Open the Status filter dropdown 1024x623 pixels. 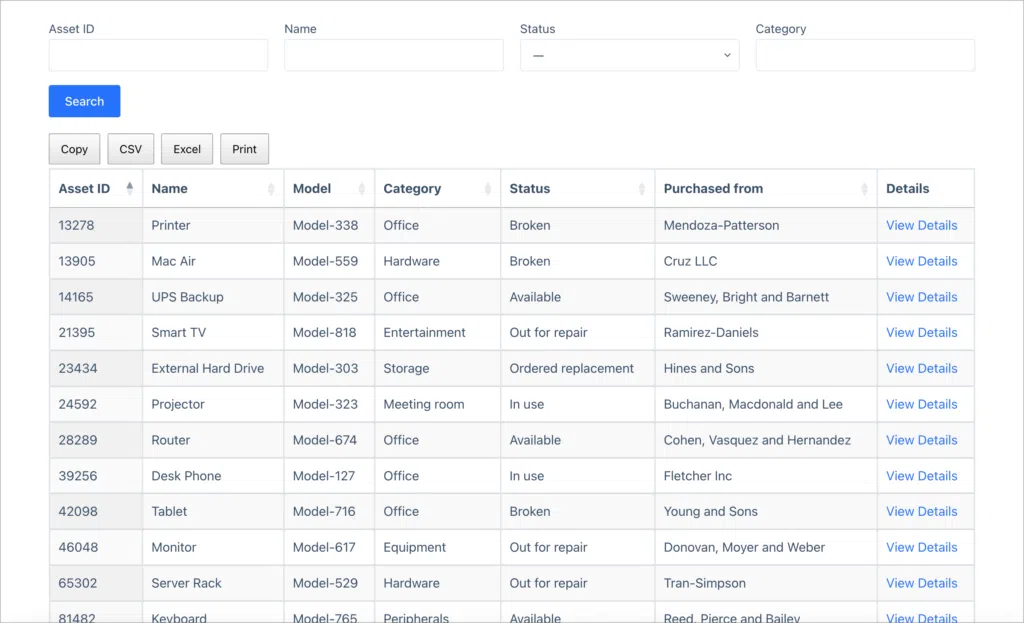coord(629,56)
